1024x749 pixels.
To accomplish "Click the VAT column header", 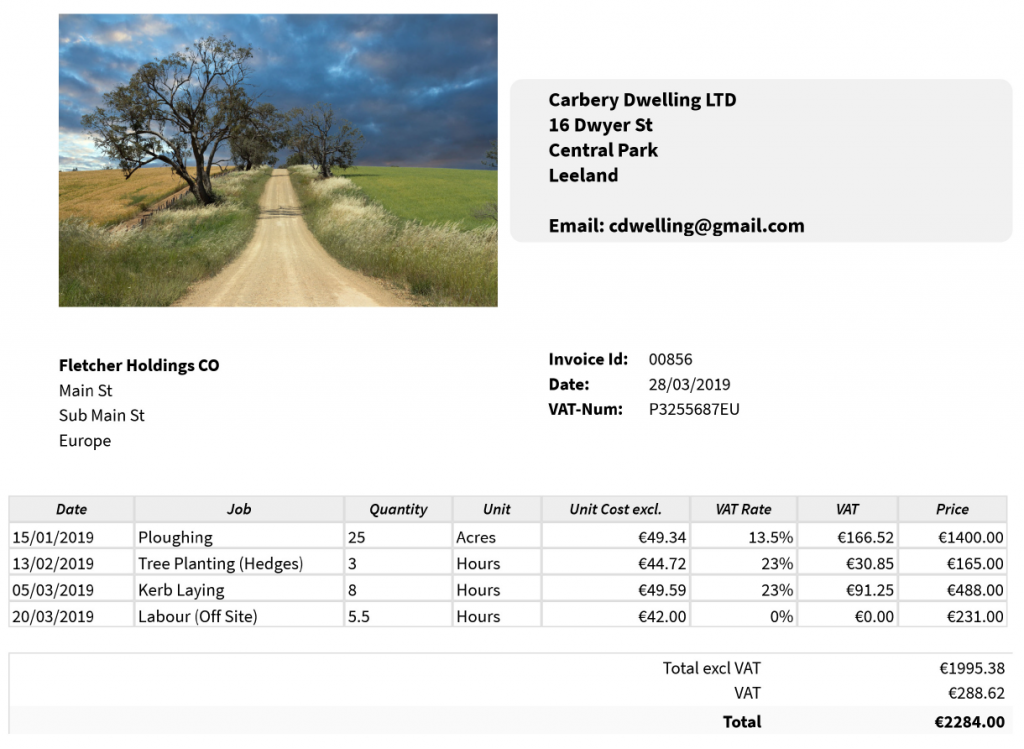I will click(847, 509).
